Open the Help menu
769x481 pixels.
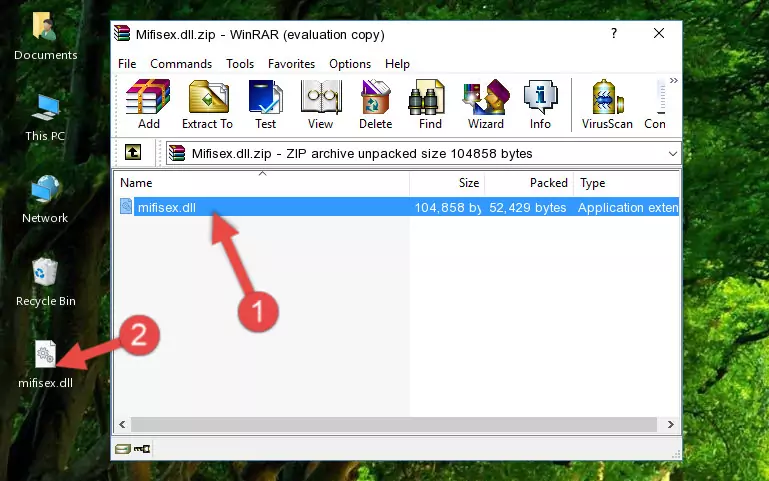[397, 64]
